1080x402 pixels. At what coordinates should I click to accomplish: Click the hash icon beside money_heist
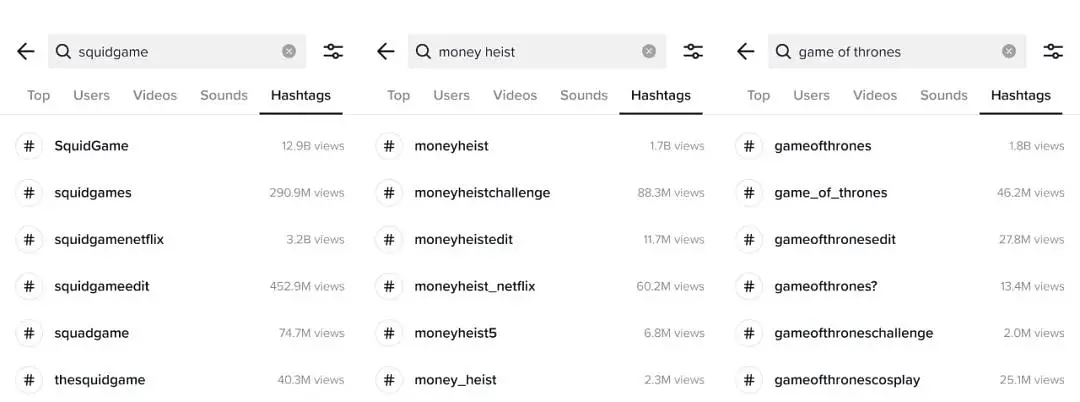(x=389, y=380)
